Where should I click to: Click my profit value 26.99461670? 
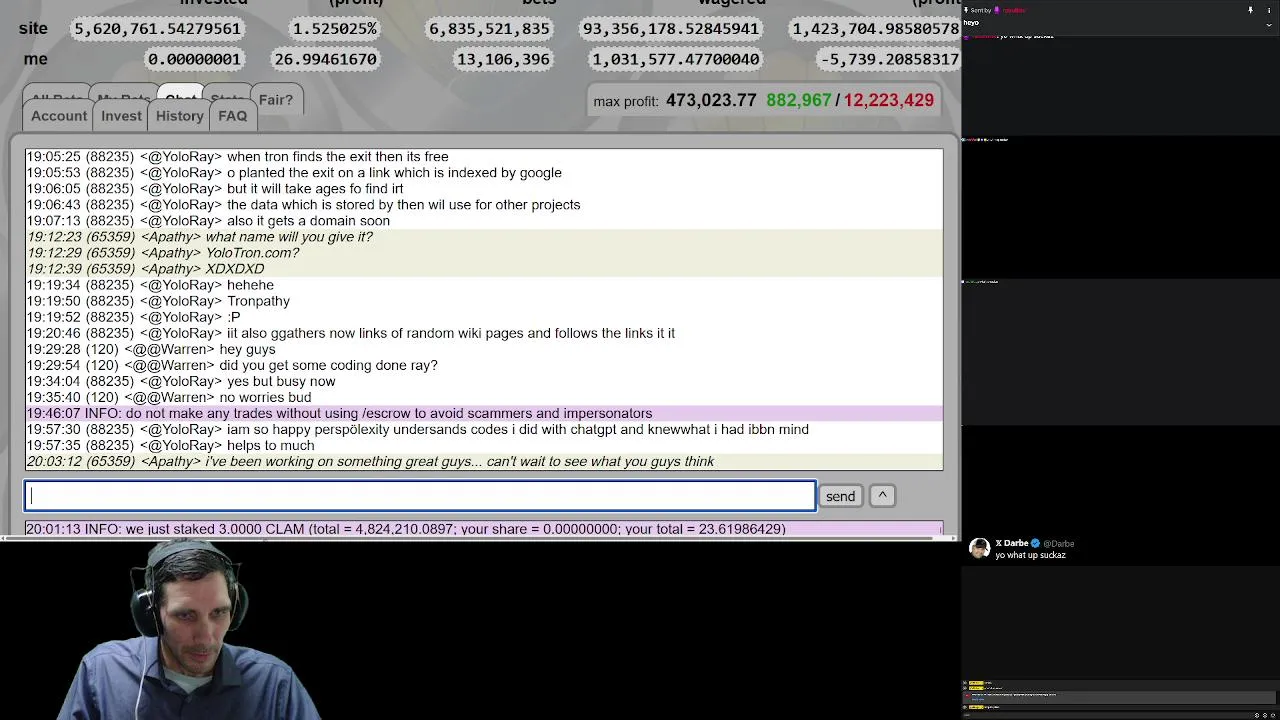pyautogui.click(x=325, y=59)
